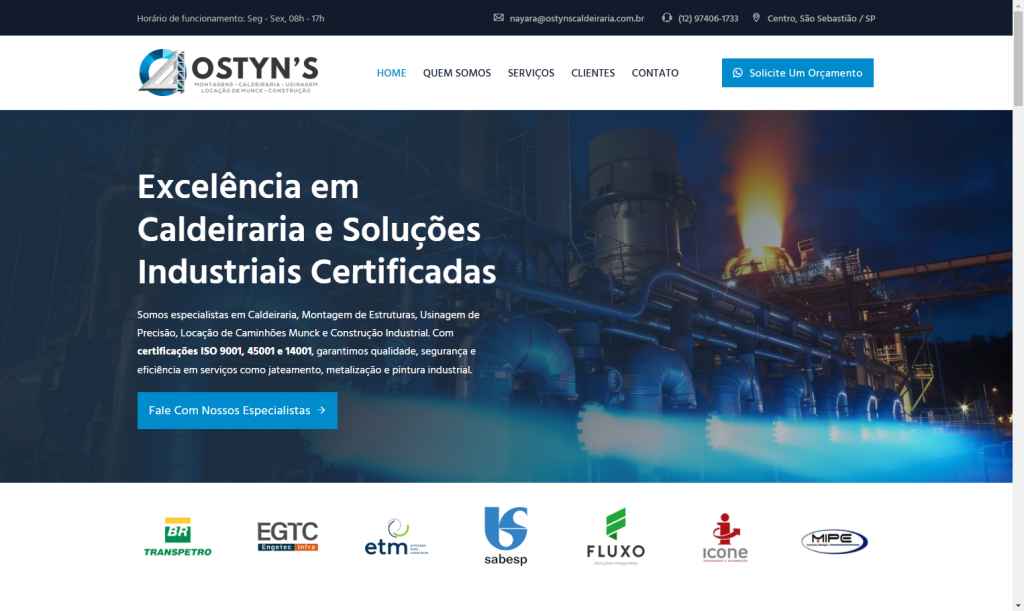Open the CONTATO menu item
This screenshot has height=611, width=1024.
(x=655, y=73)
